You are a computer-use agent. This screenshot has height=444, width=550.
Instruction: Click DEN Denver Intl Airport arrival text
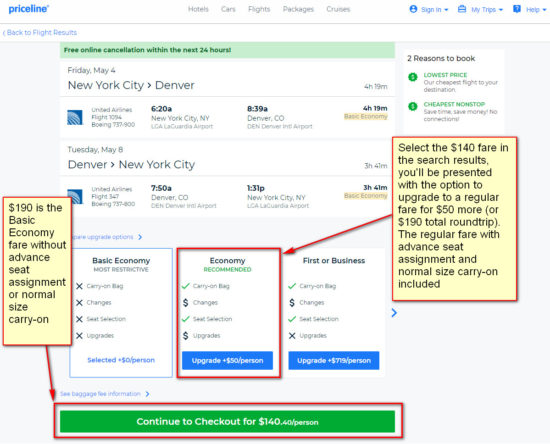click(x=280, y=127)
